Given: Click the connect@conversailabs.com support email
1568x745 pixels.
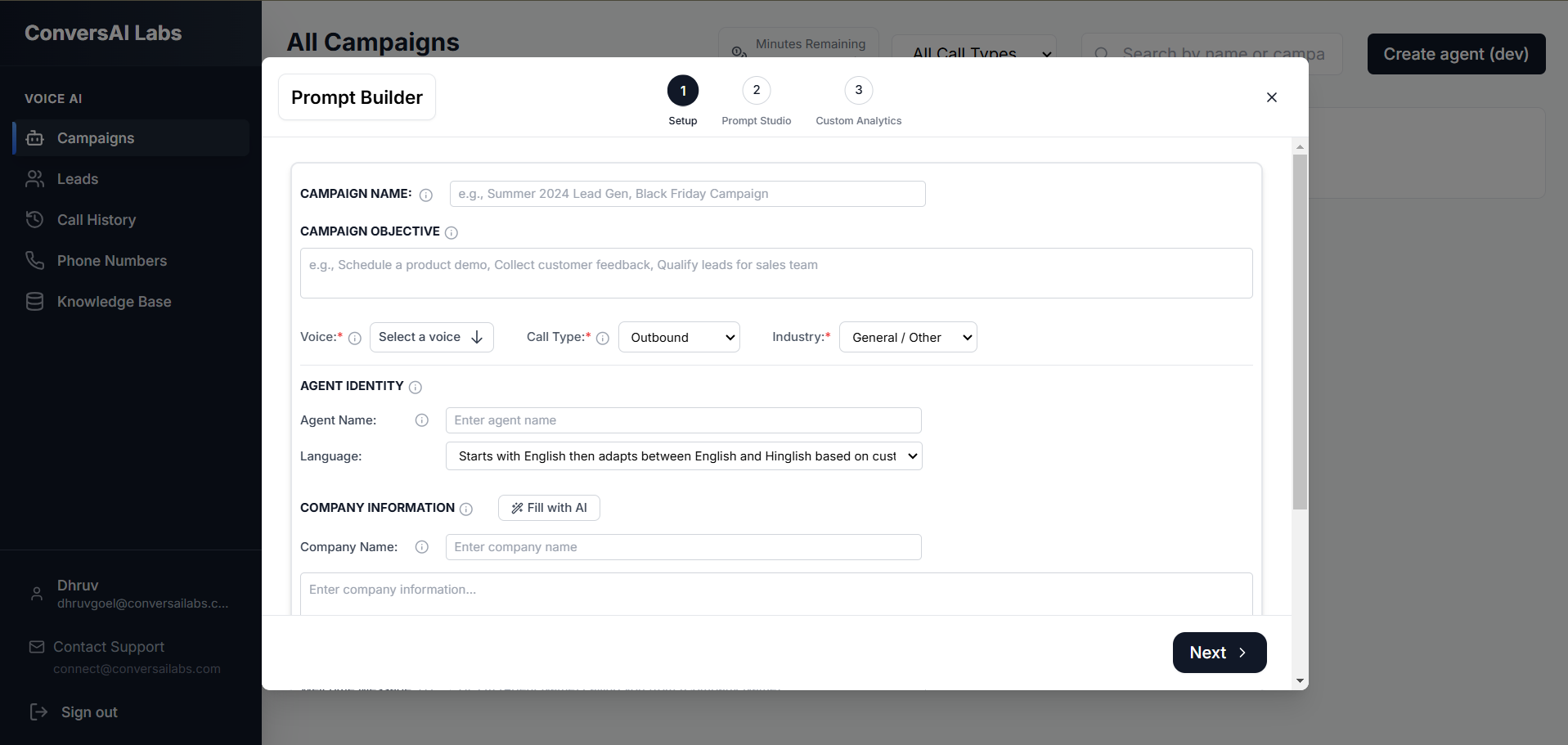Looking at the screenshot, I should point(137,669).
